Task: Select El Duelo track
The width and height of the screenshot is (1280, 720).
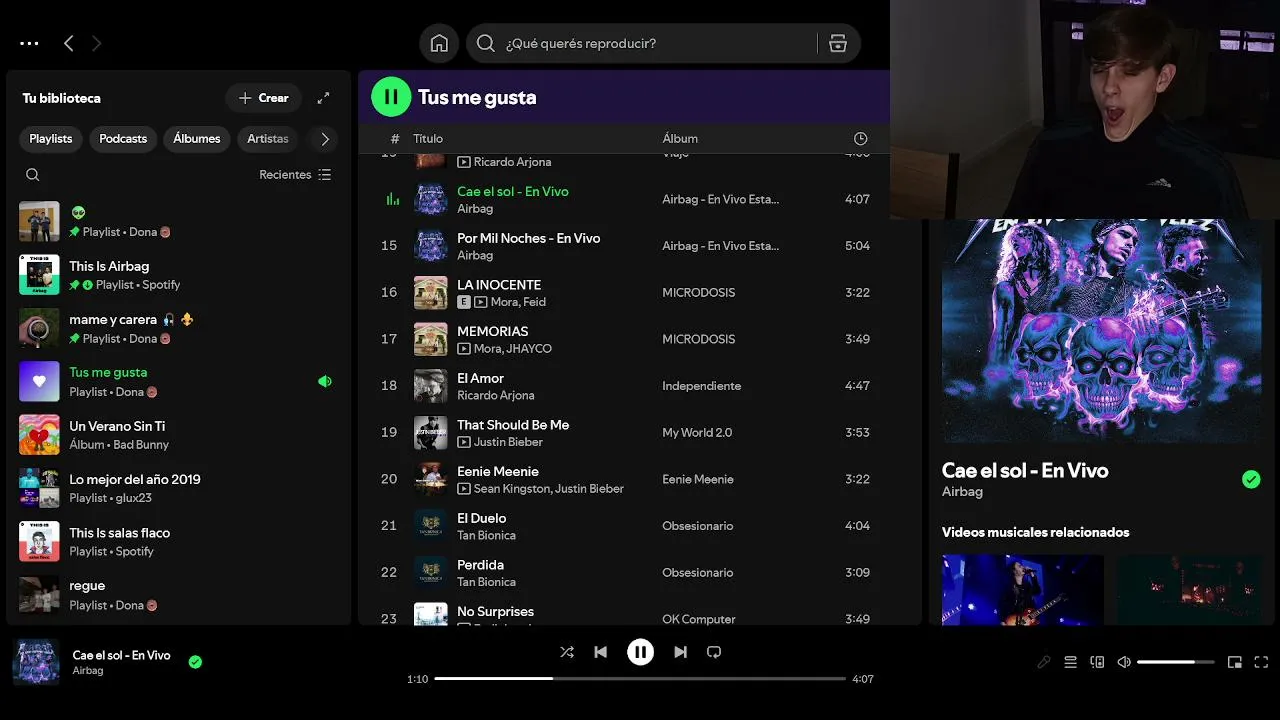Action: (481, 518)
